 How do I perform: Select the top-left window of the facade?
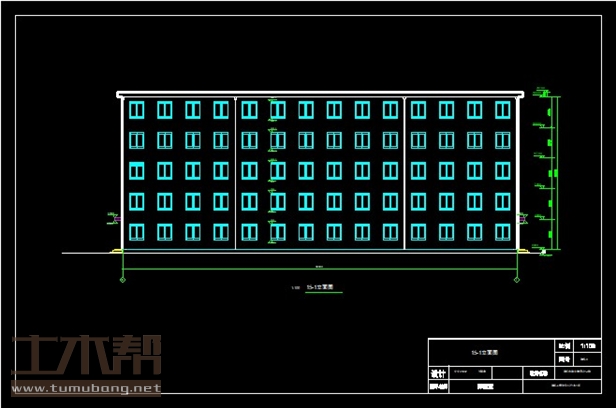(136, 109)
